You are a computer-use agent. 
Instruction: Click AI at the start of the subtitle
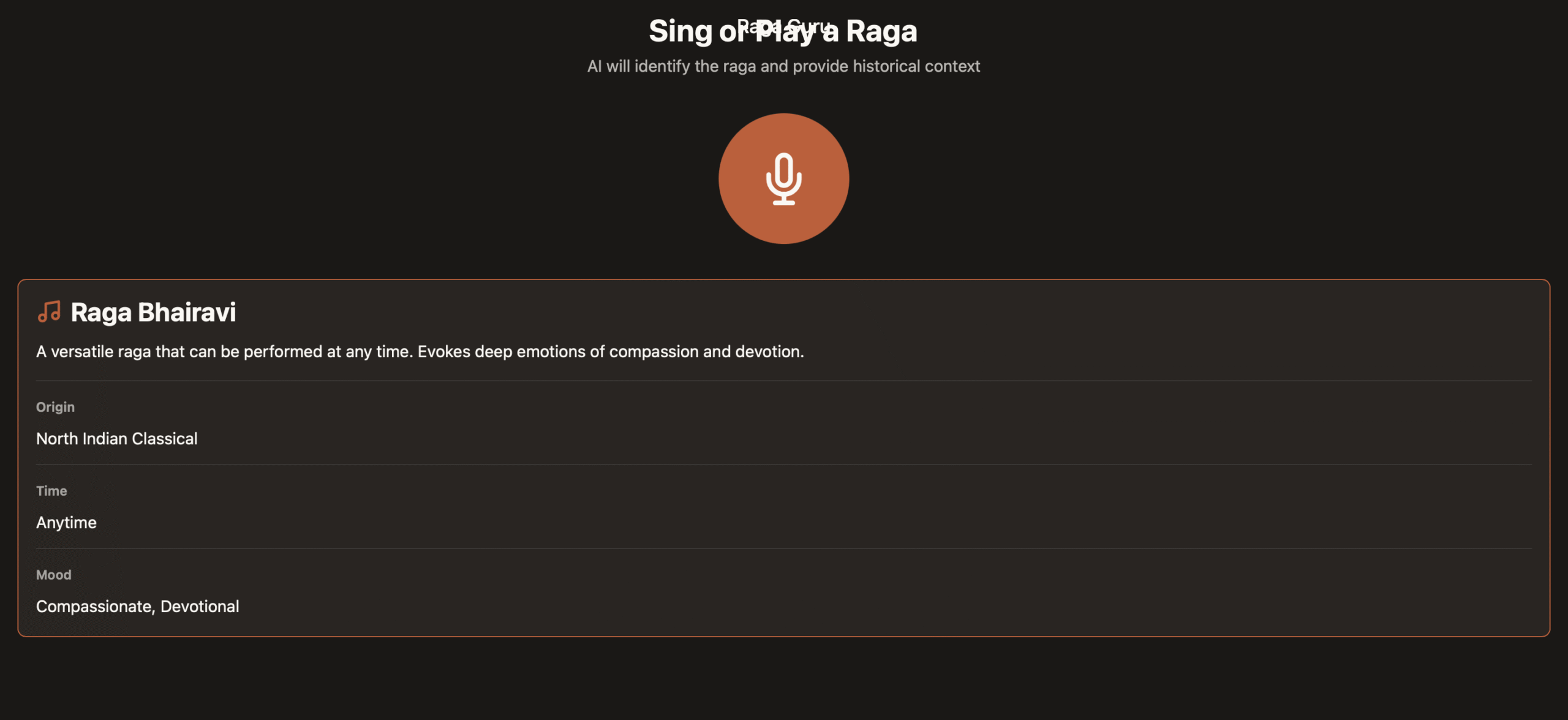tap(594, 66)
